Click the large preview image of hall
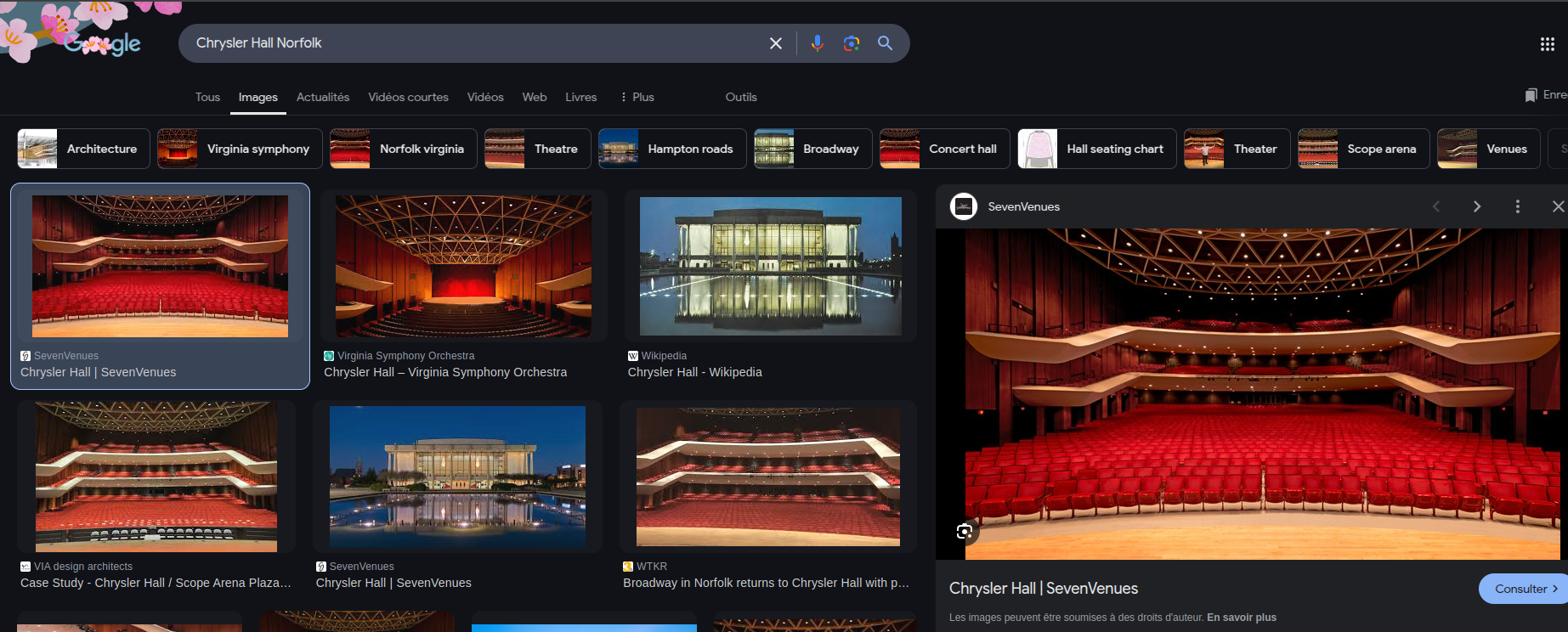This screenshot has height=632, width=1568. pyautogui.click(x=1263, y=394)
